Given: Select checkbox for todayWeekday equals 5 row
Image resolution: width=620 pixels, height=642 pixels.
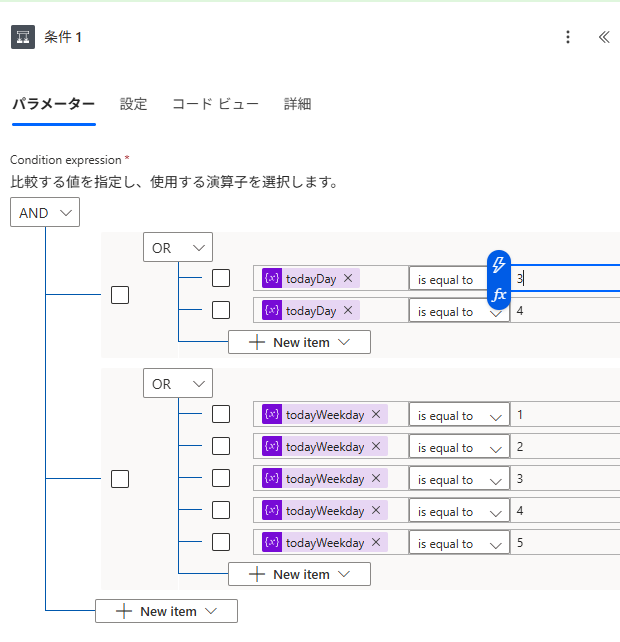Looking at the screenshot, I should tap(221, 542).
